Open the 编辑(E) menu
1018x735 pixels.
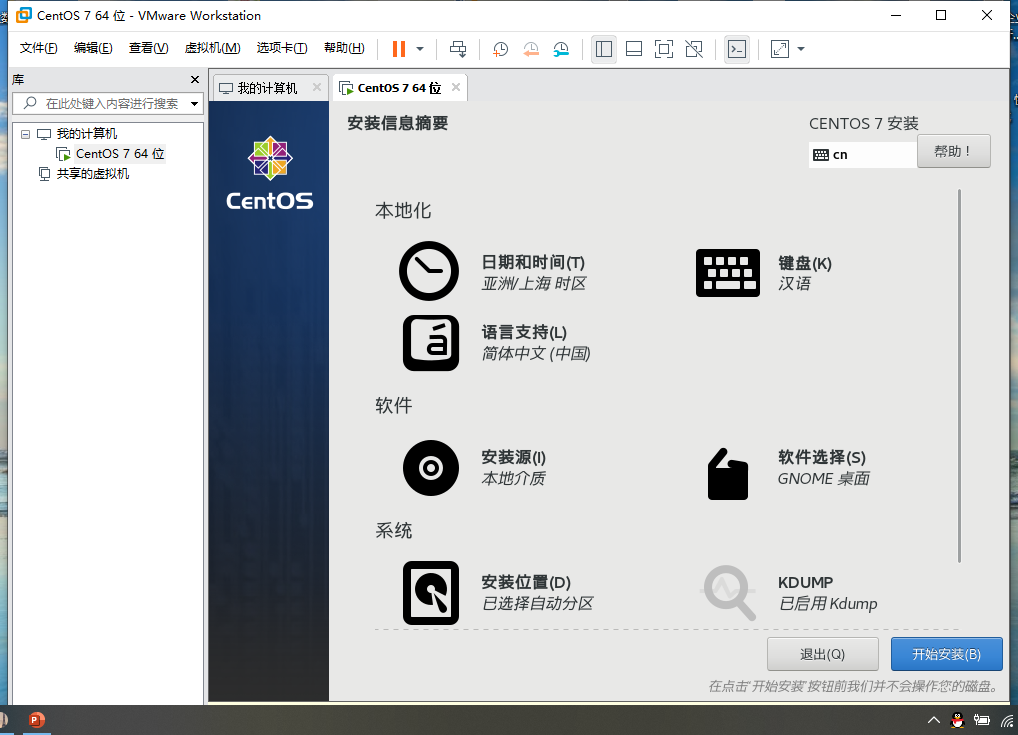(93, 48)
